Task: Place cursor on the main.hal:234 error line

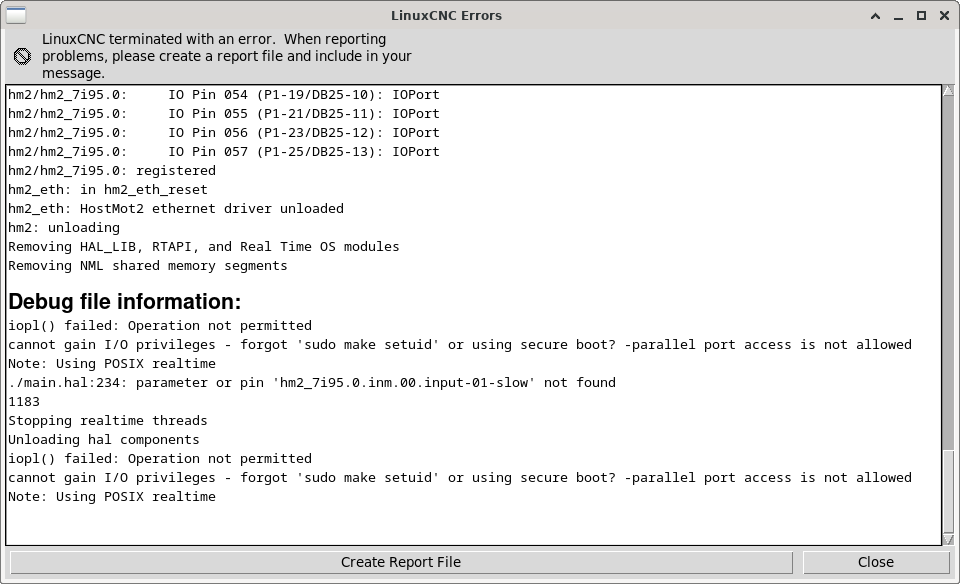Action: pyautogui.click(x=312, y=383)
